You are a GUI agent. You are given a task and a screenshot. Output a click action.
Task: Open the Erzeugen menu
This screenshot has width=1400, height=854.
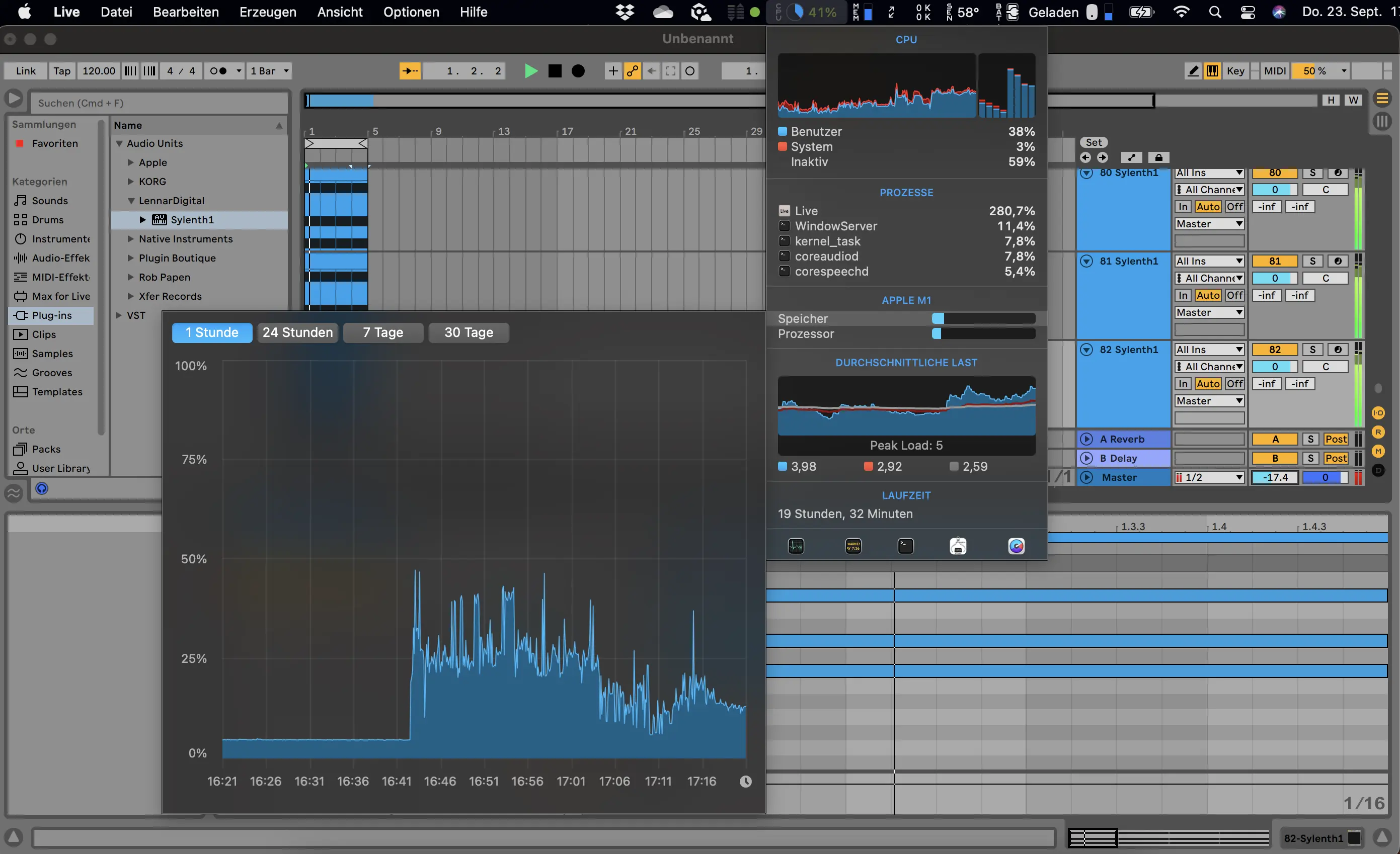[268, 12]
